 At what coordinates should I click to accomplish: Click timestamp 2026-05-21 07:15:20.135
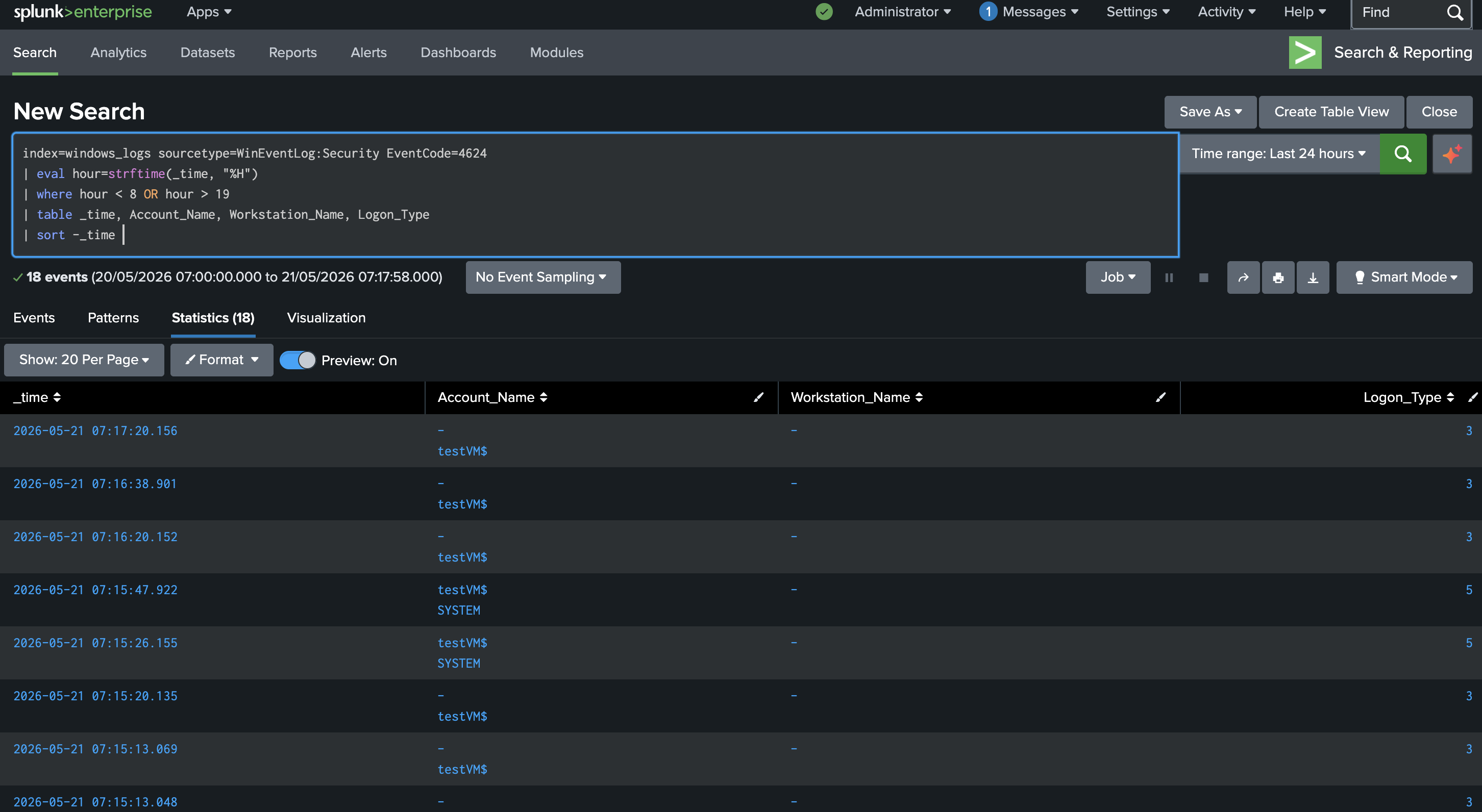point(95,696)
